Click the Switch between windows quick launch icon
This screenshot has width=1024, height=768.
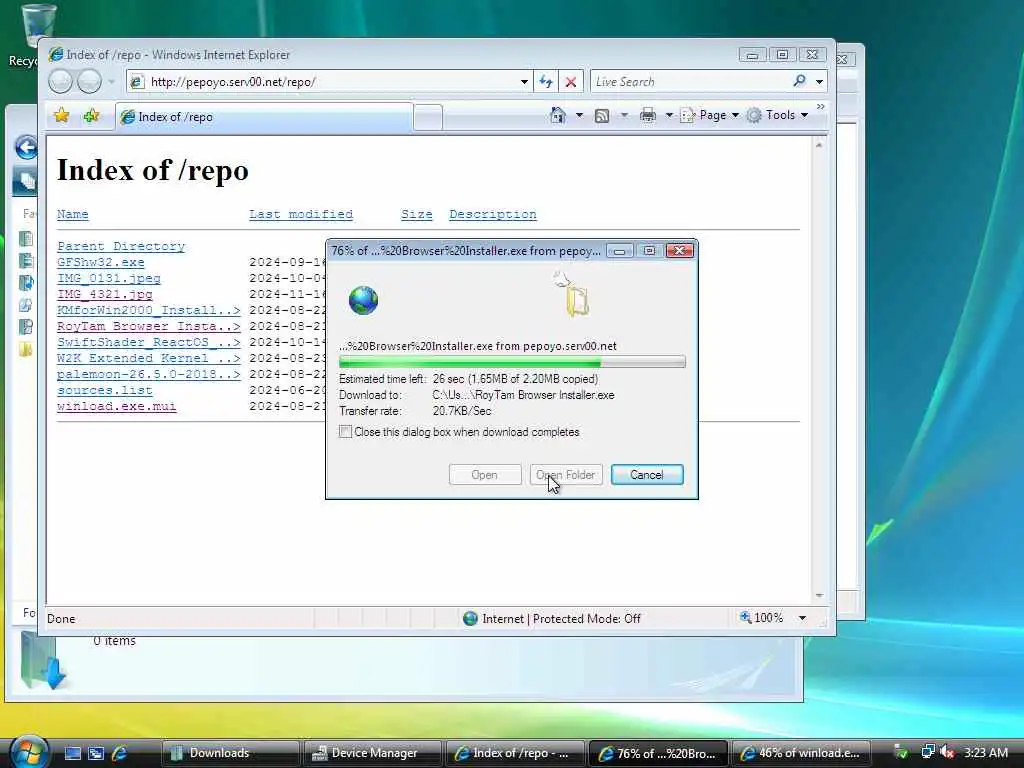(96, 754)
